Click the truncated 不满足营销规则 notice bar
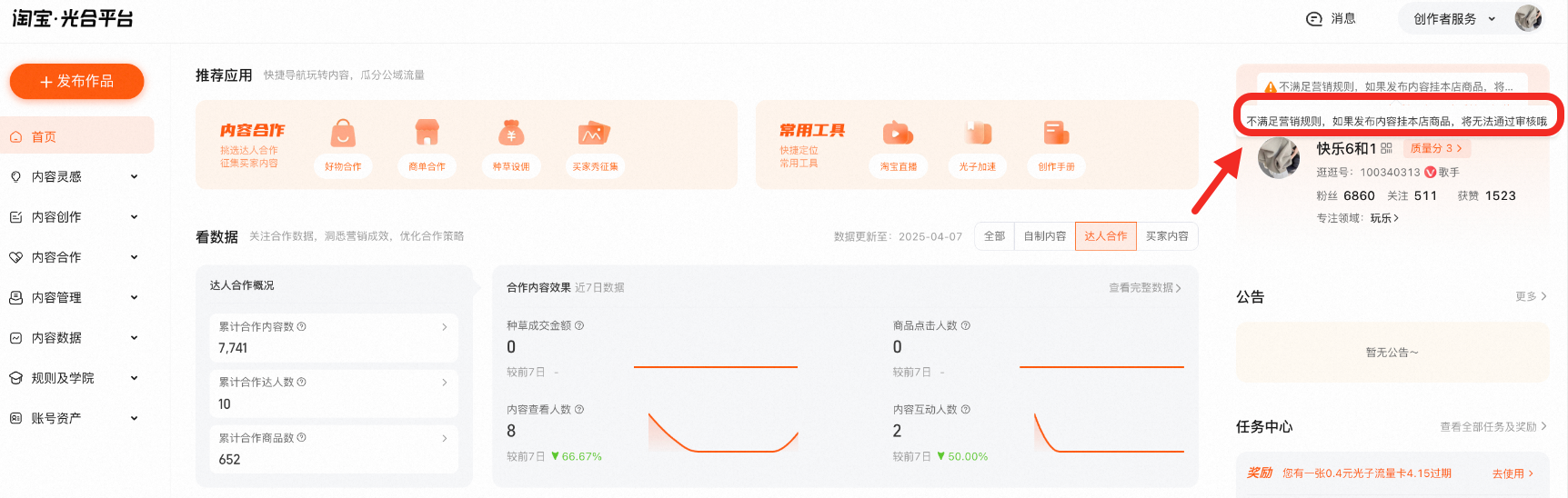1568x498 pixels. [1392, 87]
